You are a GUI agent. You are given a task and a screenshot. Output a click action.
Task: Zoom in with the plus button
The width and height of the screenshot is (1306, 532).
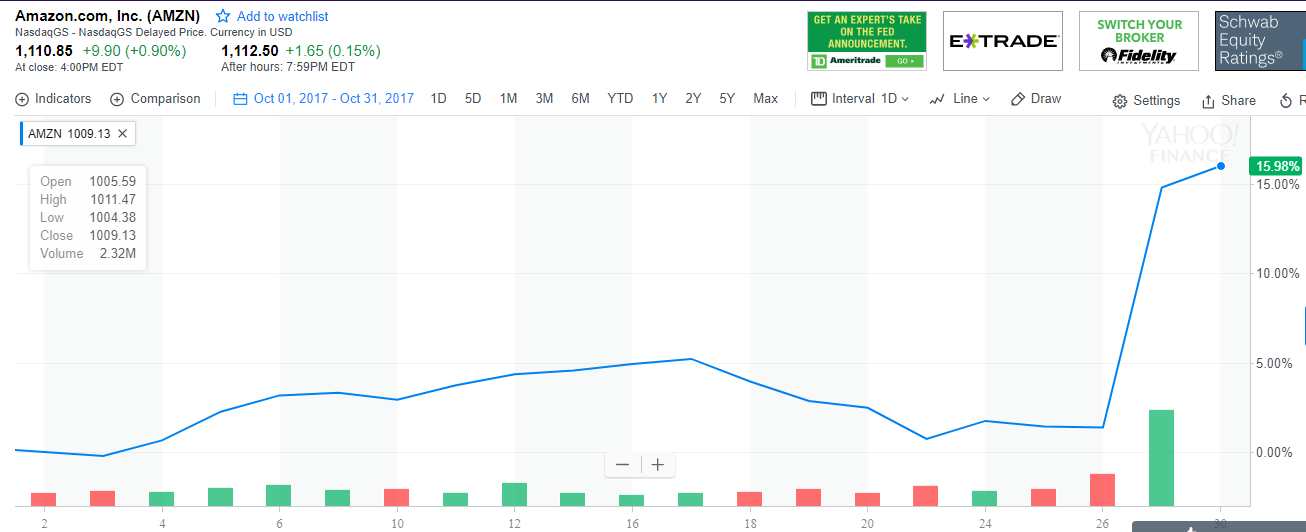point(657,465)
